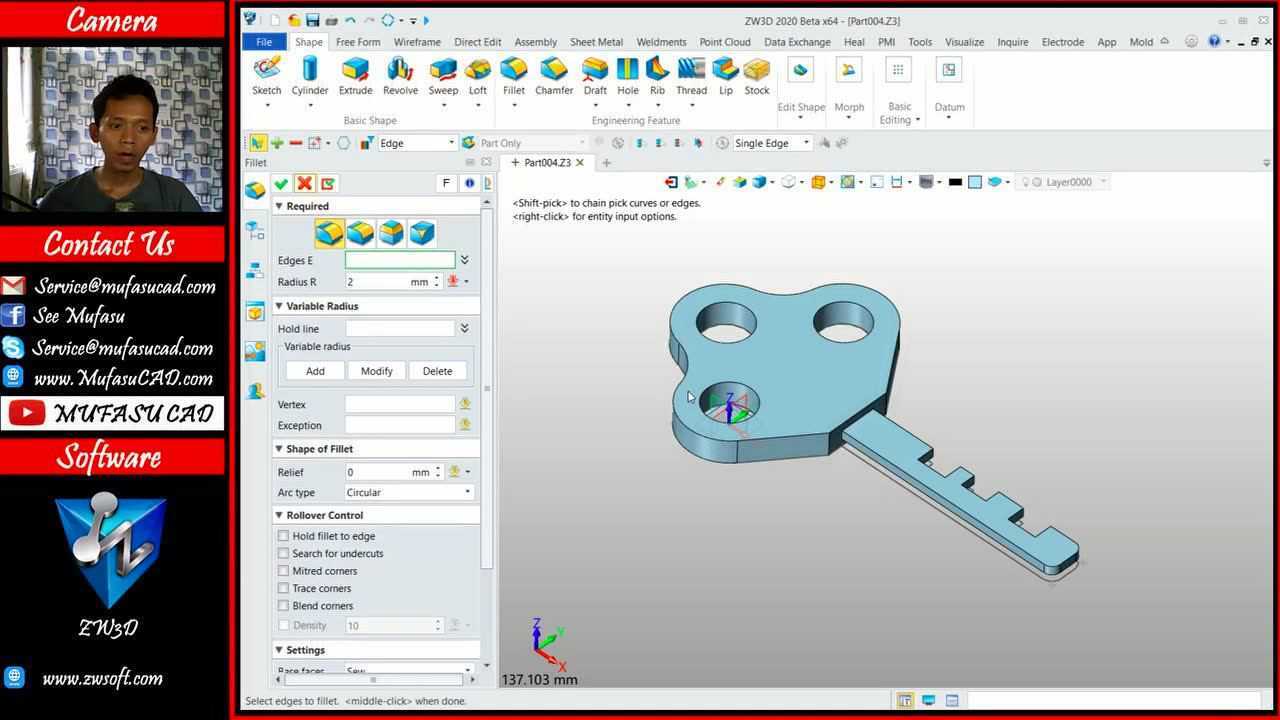Screen dimensions: 1280x720
Task: Collapse the Variable Radius section
Action: (279, 306)
